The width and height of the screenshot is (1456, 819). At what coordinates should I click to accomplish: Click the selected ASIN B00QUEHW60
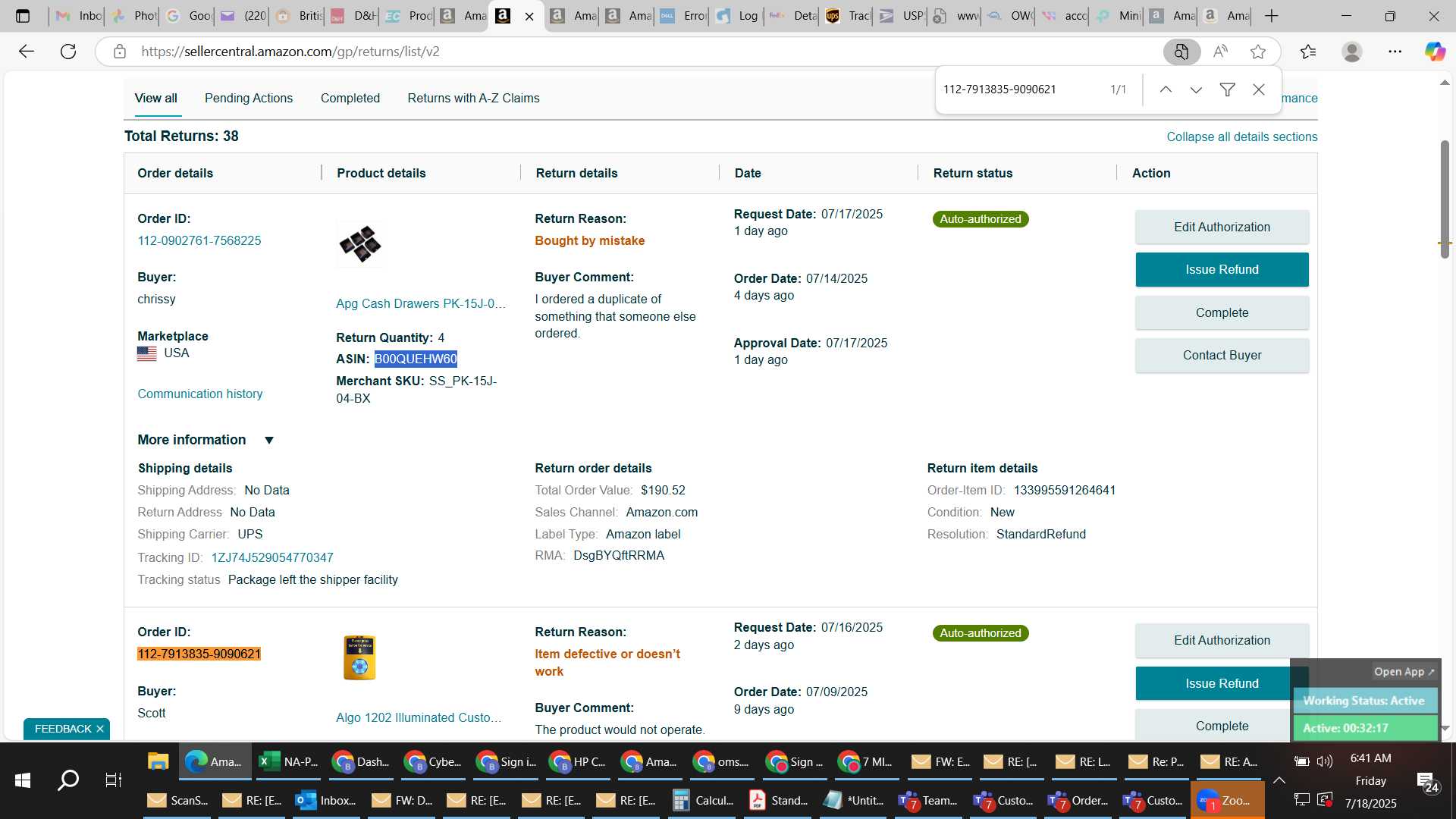click(x=416, y=359)
